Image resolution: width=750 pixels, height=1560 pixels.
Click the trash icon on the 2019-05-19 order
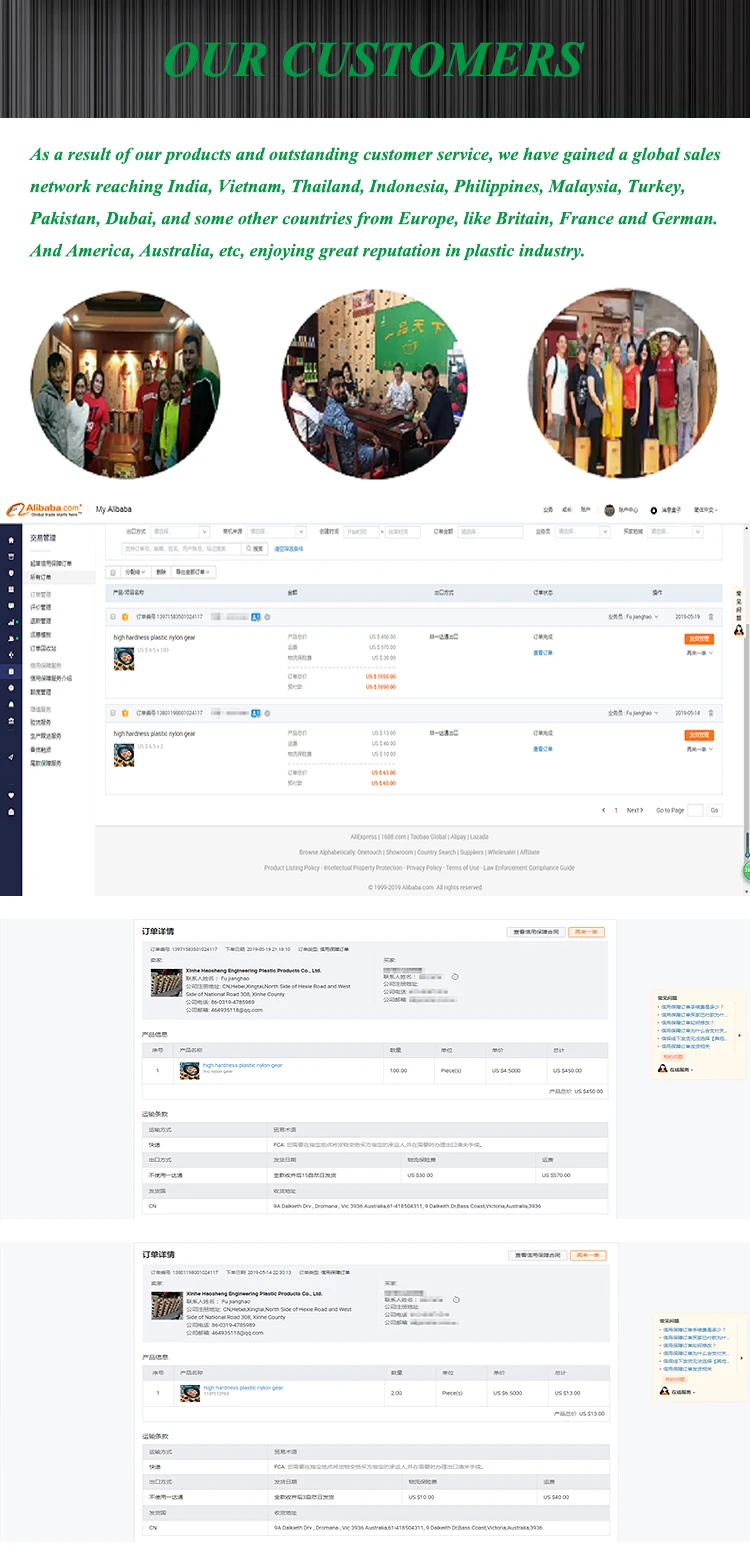pos(711,617)
